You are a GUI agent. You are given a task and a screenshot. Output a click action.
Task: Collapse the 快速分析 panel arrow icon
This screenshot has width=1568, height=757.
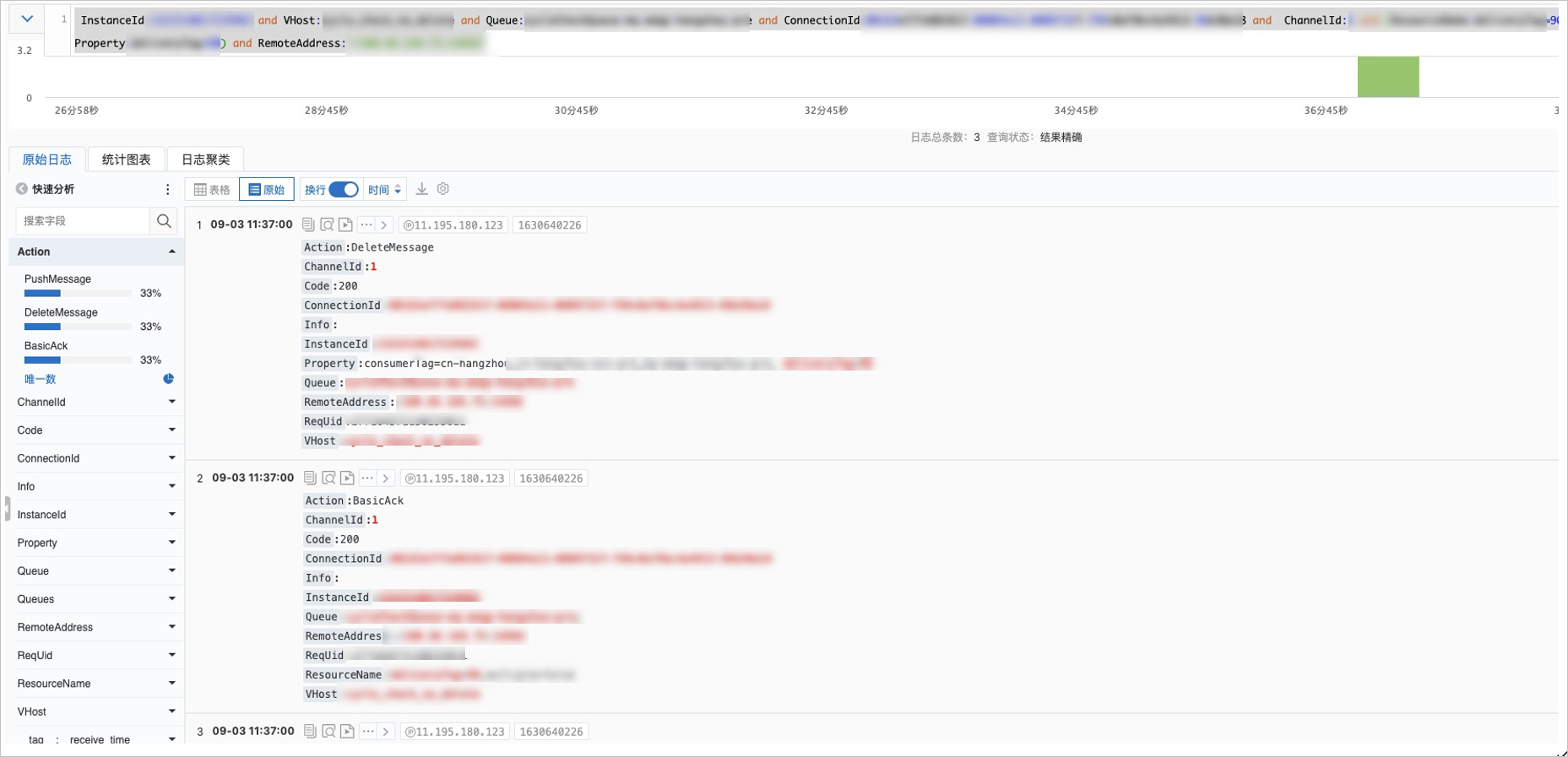[x=22, y=189]
